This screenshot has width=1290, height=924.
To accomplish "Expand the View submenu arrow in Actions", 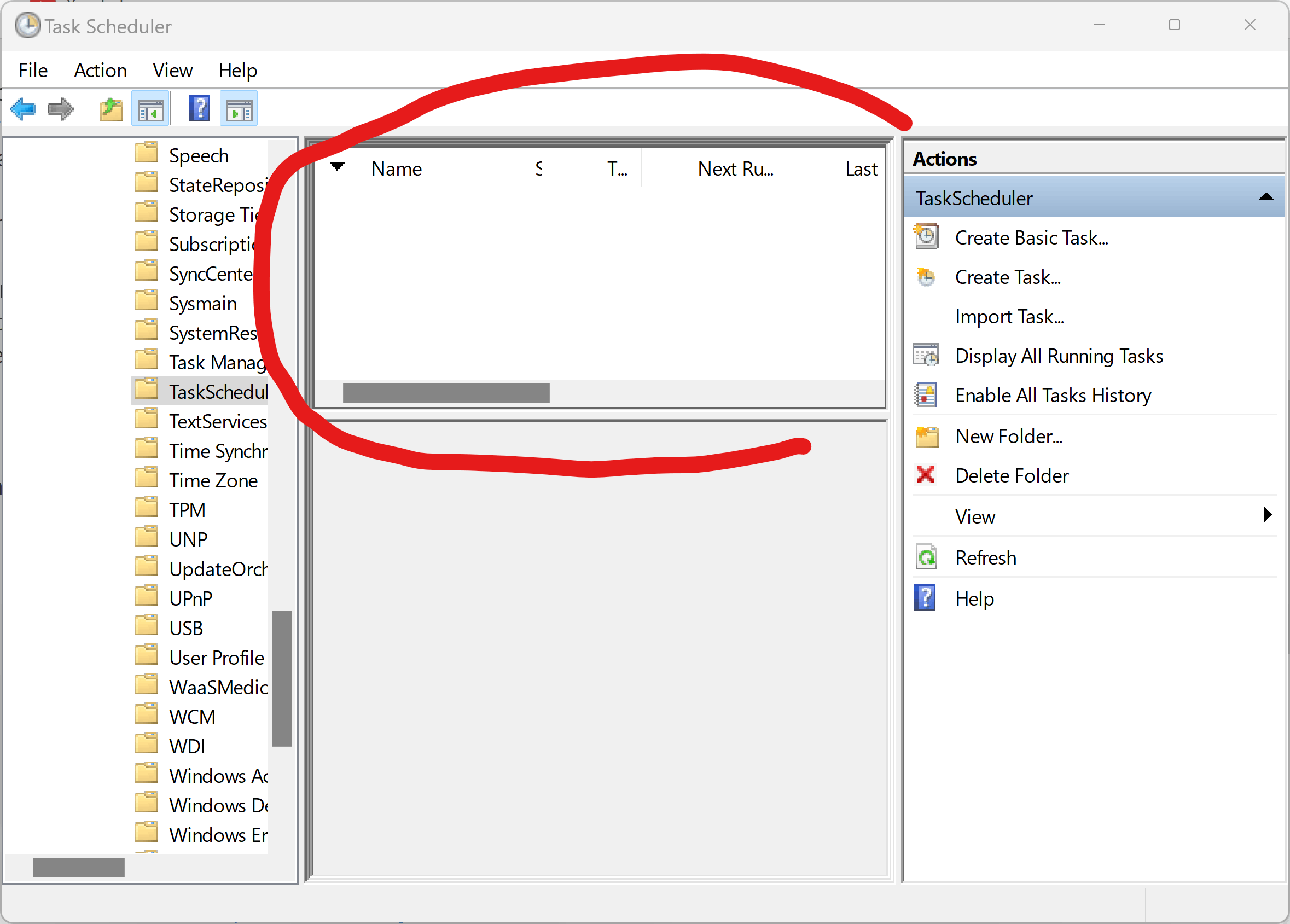I will (1266, 515).
